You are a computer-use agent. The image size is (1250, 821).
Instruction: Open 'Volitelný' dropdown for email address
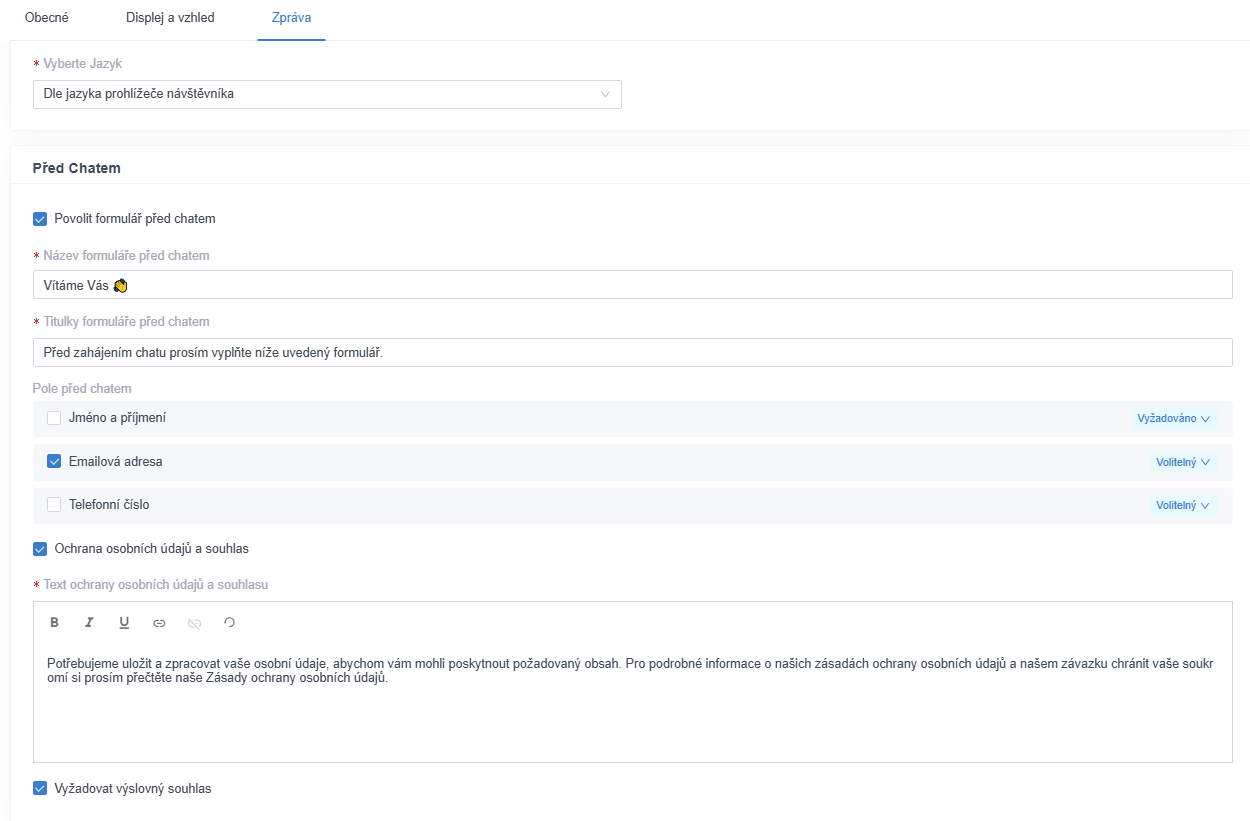pyautogui.click(x=1182, y=462)
